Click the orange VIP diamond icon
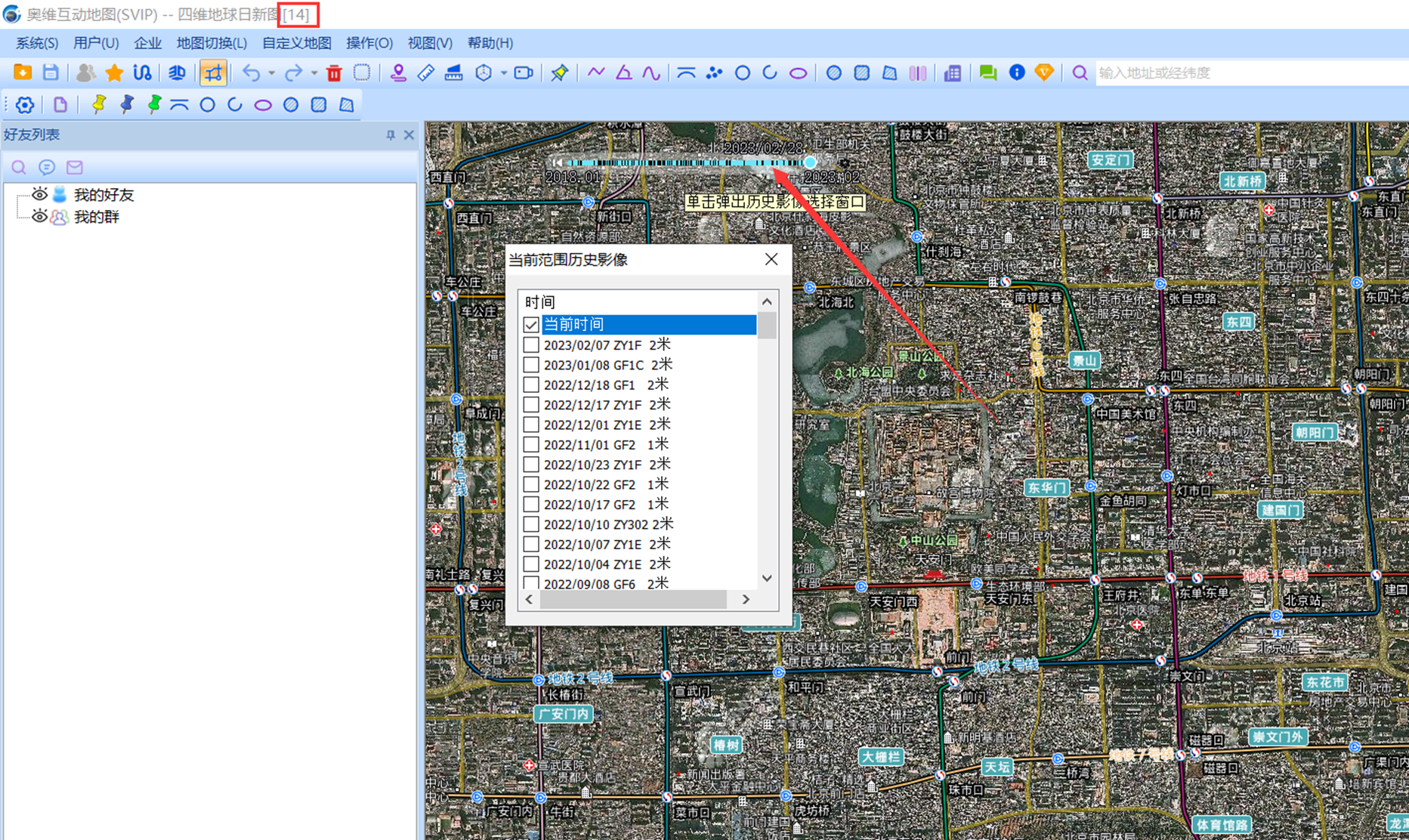 click(x=1044, y=73)
